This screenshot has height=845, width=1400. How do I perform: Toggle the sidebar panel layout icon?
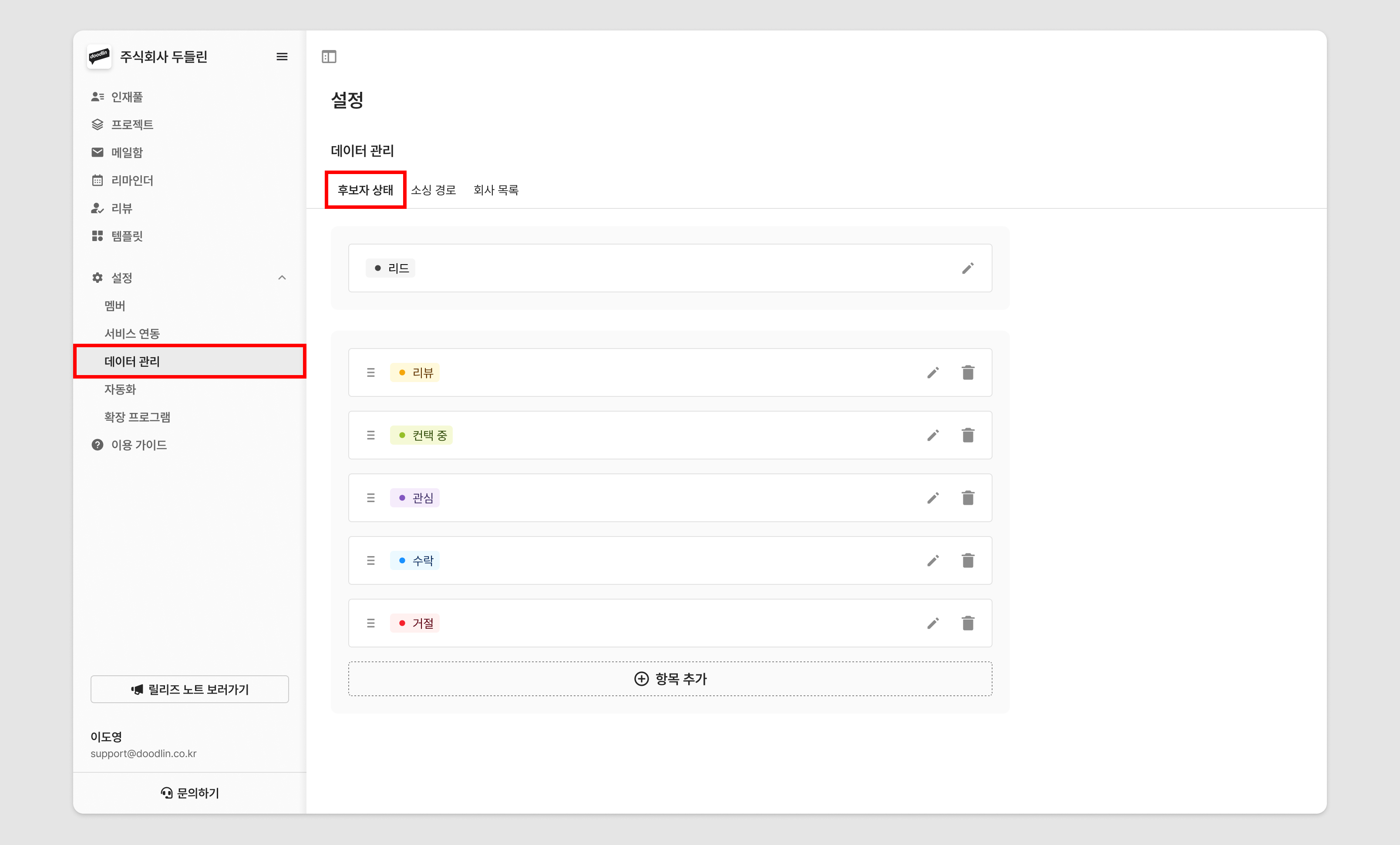[329, 57]
